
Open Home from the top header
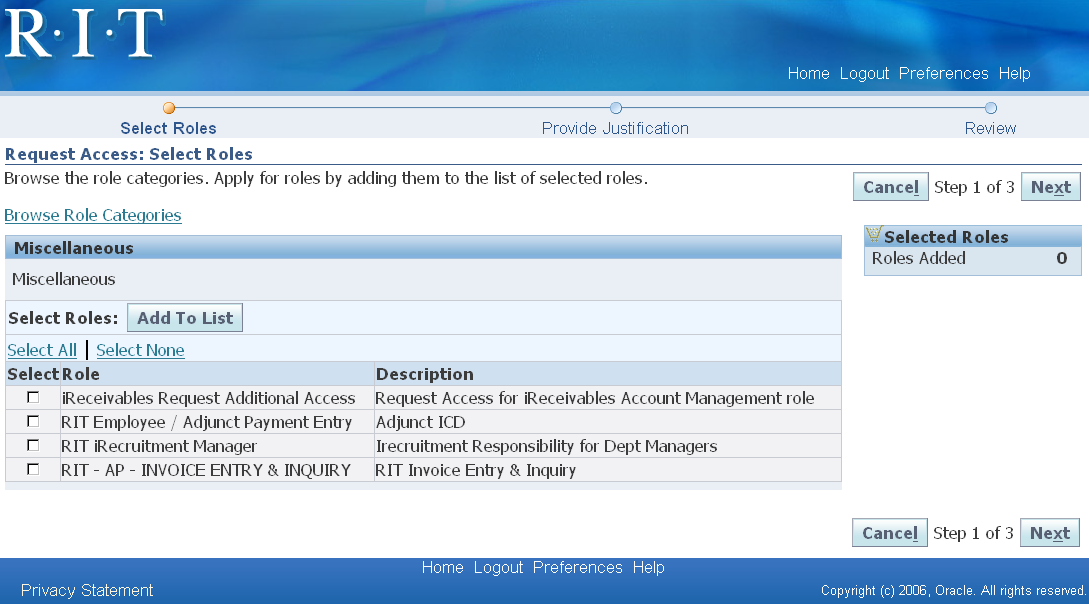(808, 74)
